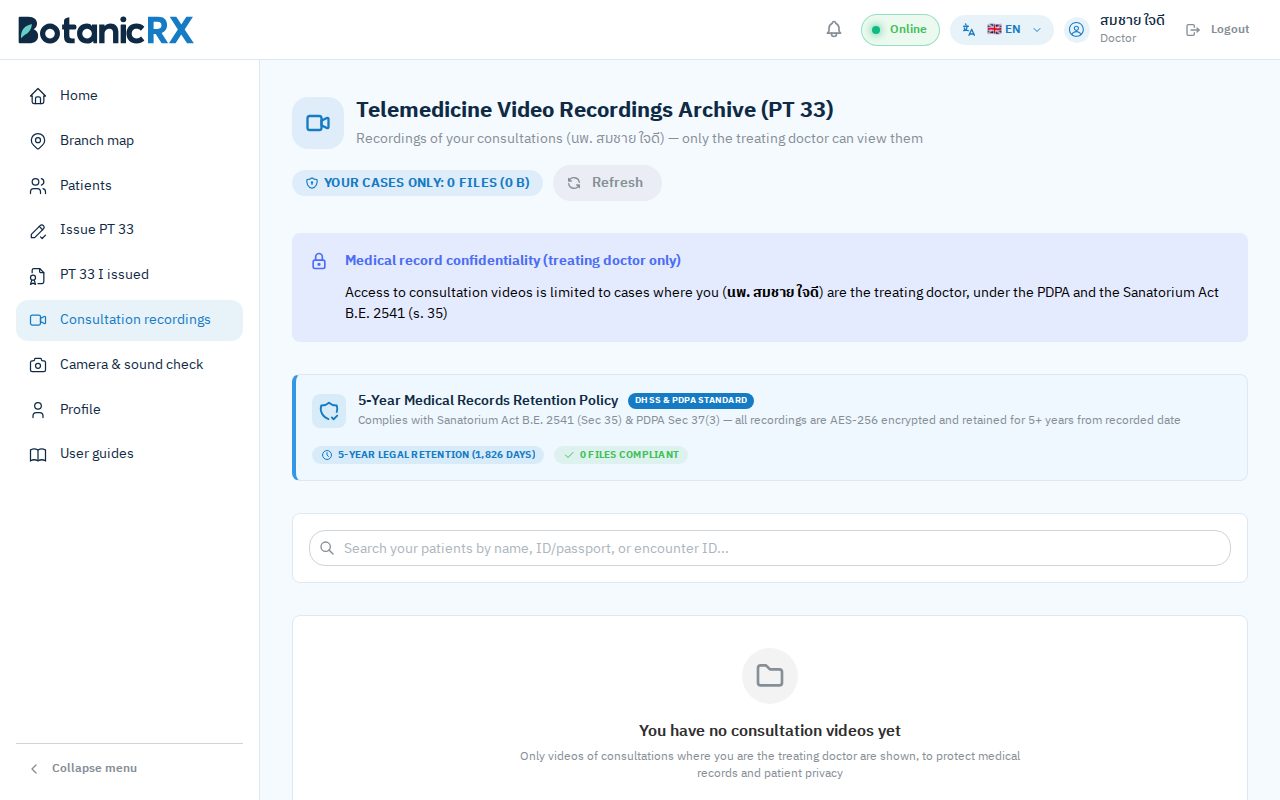Click the empty folder icon
Viewport: 1280px width, 800px height.
770,676
